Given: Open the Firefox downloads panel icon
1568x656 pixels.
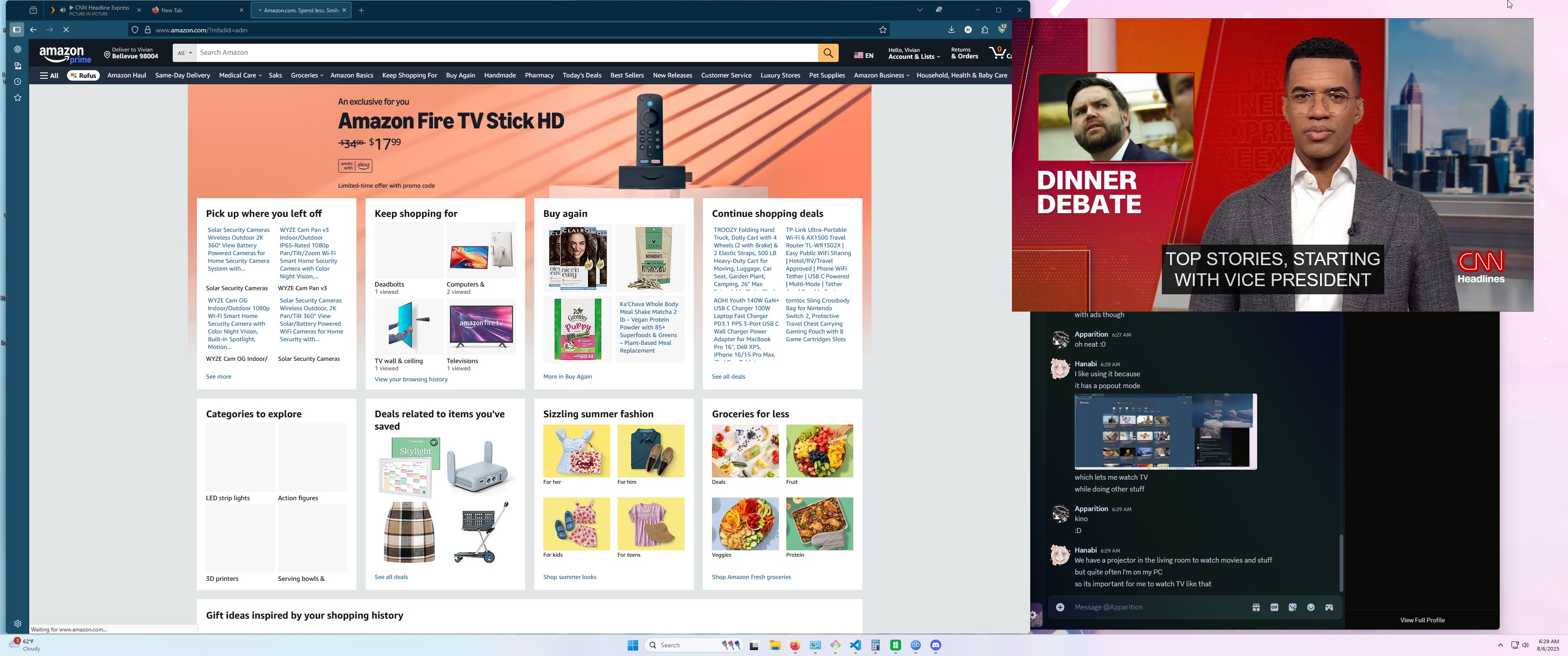Looking at the screenshot, I should [951, 30].
